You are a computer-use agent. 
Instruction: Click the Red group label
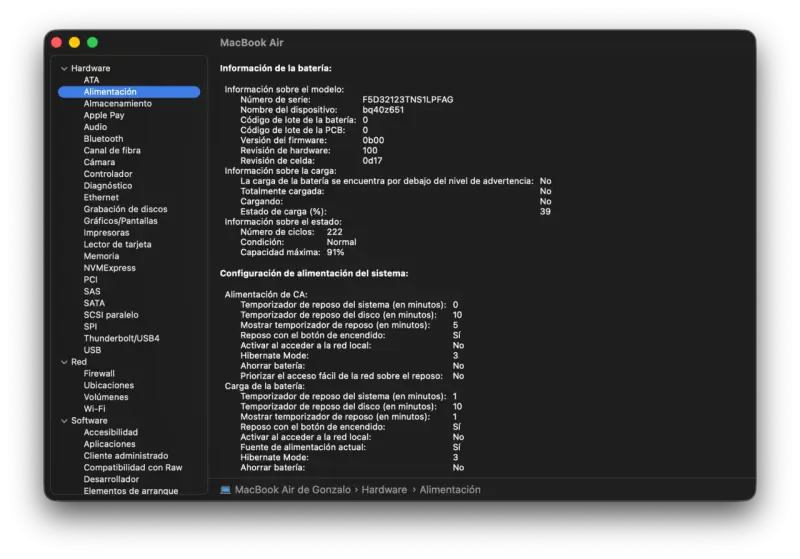[x=79, y=362]
